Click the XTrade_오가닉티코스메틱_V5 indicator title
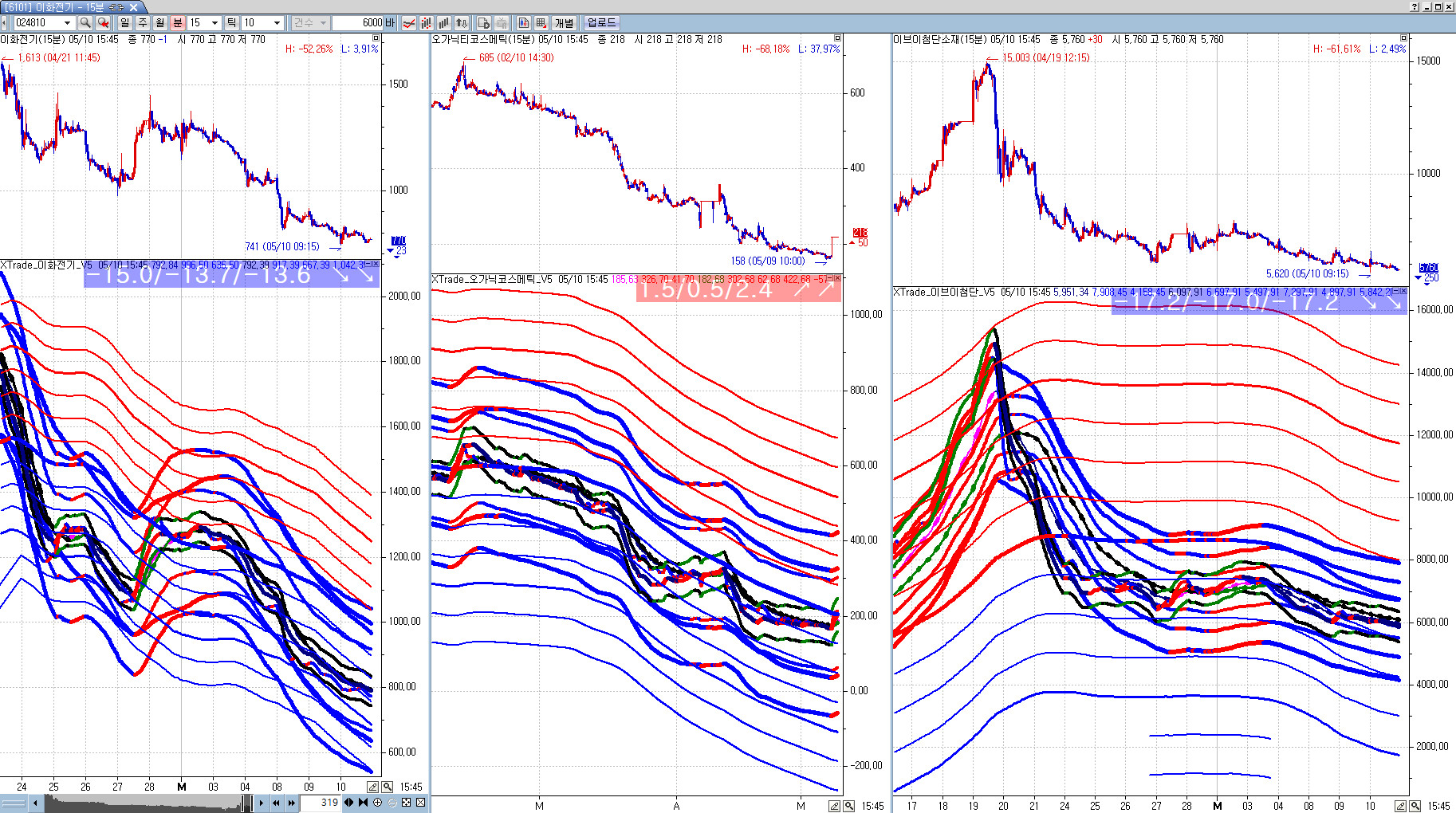This screenshot has width=1456, height=813. pos(492,279)
